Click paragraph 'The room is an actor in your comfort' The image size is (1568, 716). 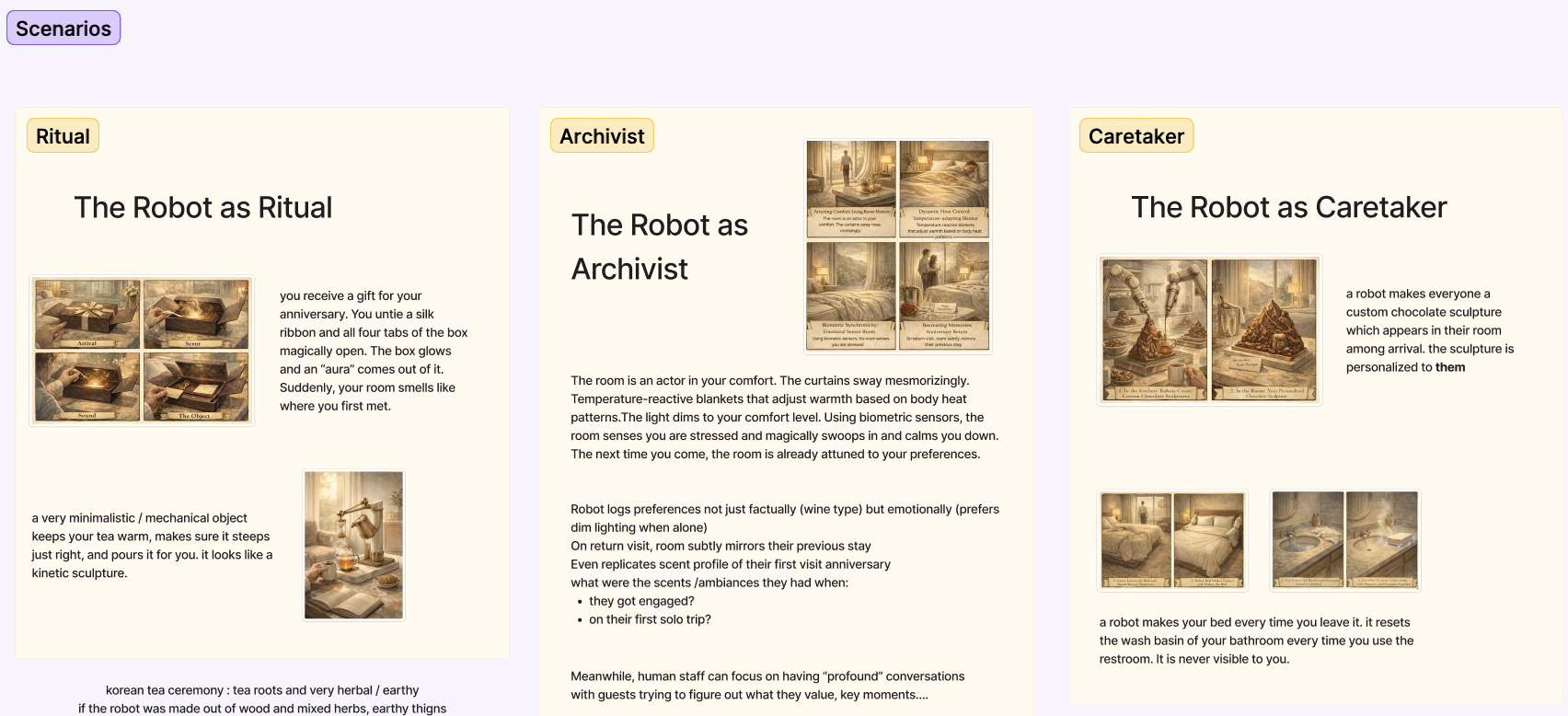[785, 417]
